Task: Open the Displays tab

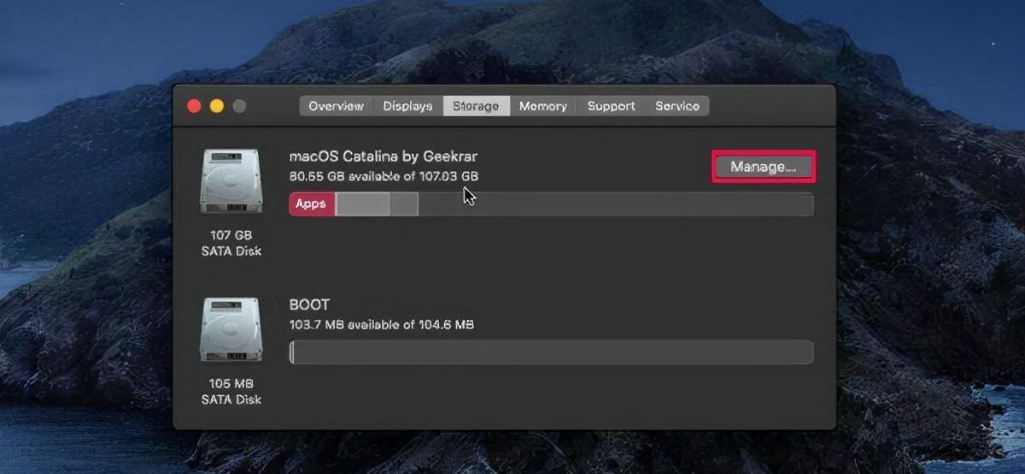Action: click(408, 106)
